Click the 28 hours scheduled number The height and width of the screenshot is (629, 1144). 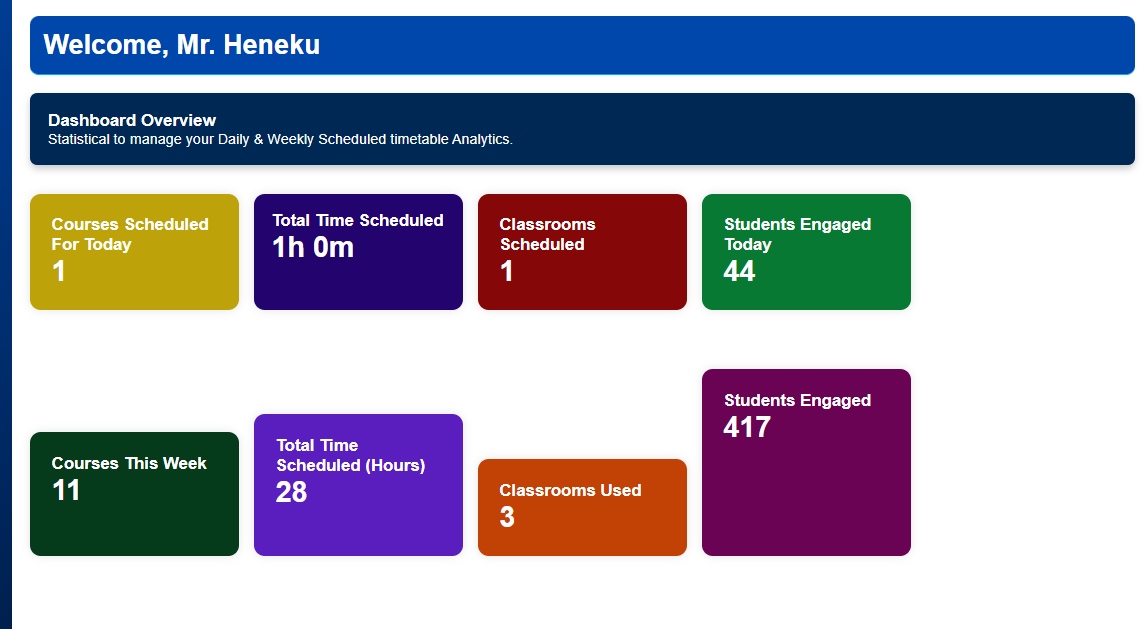(291, 493)
